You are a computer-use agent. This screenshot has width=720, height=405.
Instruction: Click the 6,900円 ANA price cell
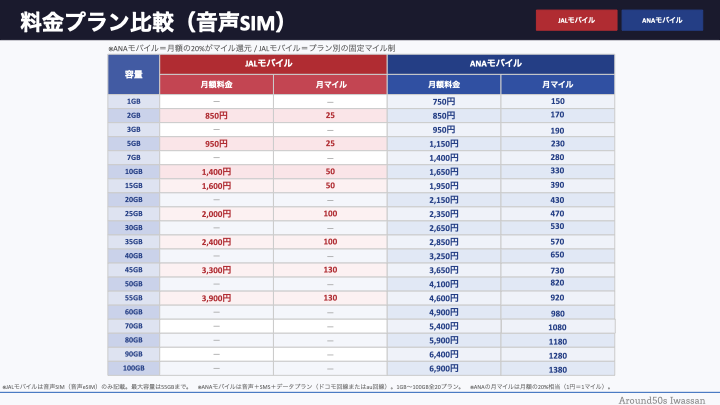click(443, 368)
